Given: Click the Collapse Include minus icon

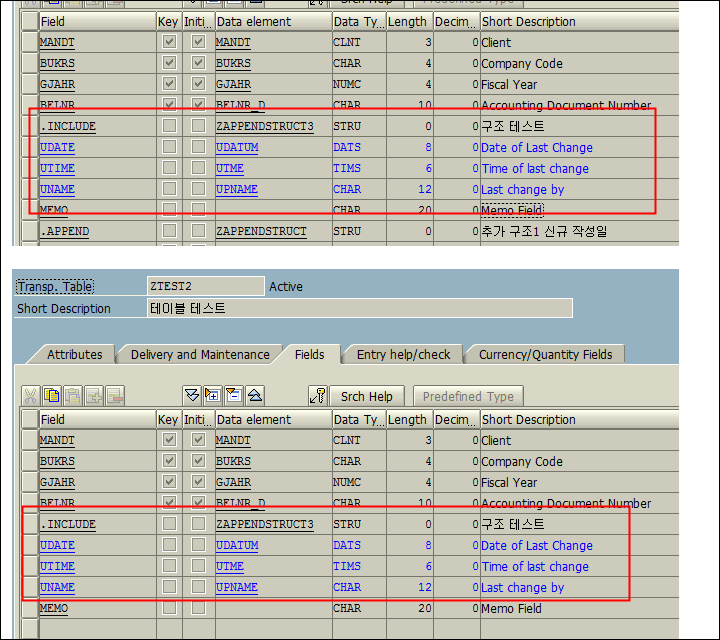Looking at the screenshot, I should 234,395.
